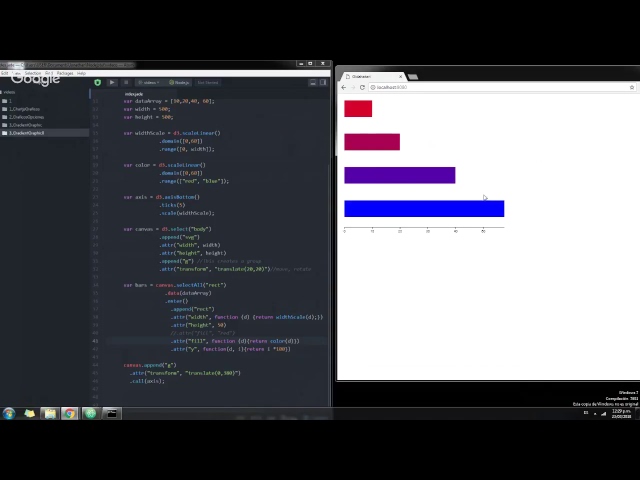Open the Help menu in Atom

81,73
